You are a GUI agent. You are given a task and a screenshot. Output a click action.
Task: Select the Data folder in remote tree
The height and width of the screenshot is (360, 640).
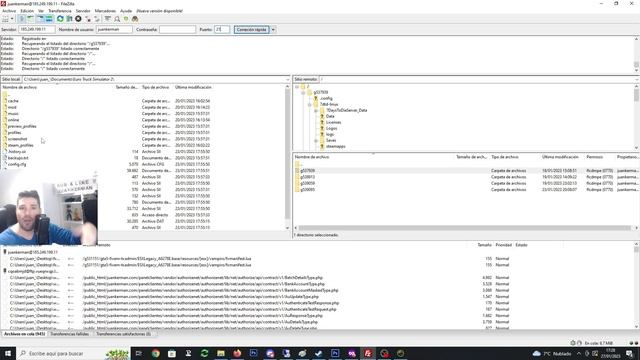point(330,116)
